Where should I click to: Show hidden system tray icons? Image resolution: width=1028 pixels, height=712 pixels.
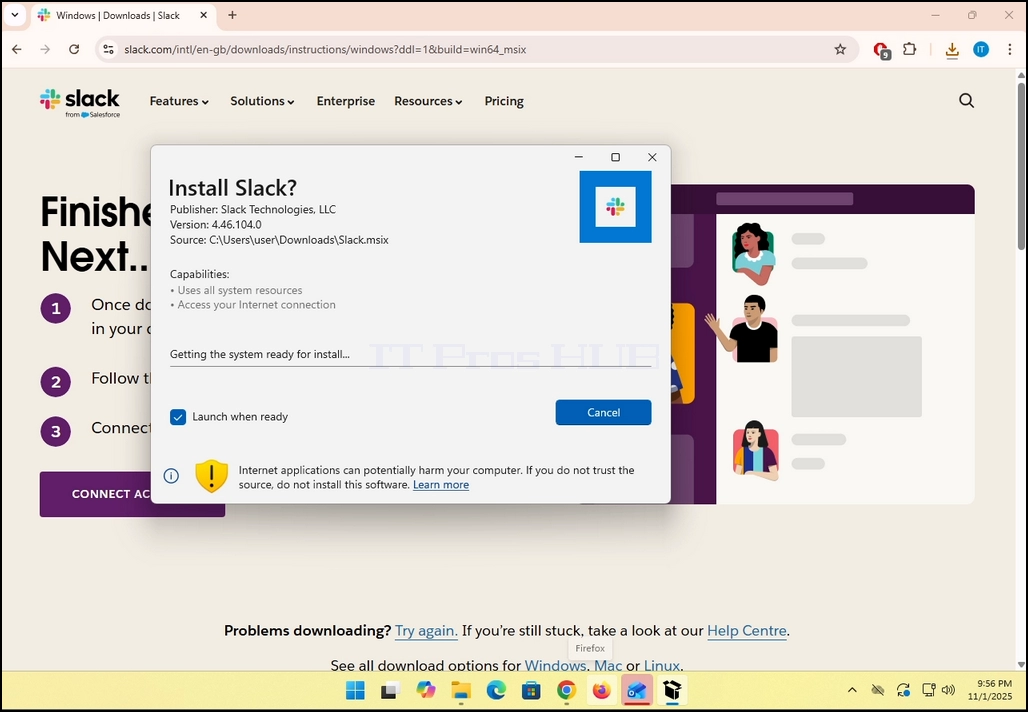pyautogui.click(x=852, y=690)
